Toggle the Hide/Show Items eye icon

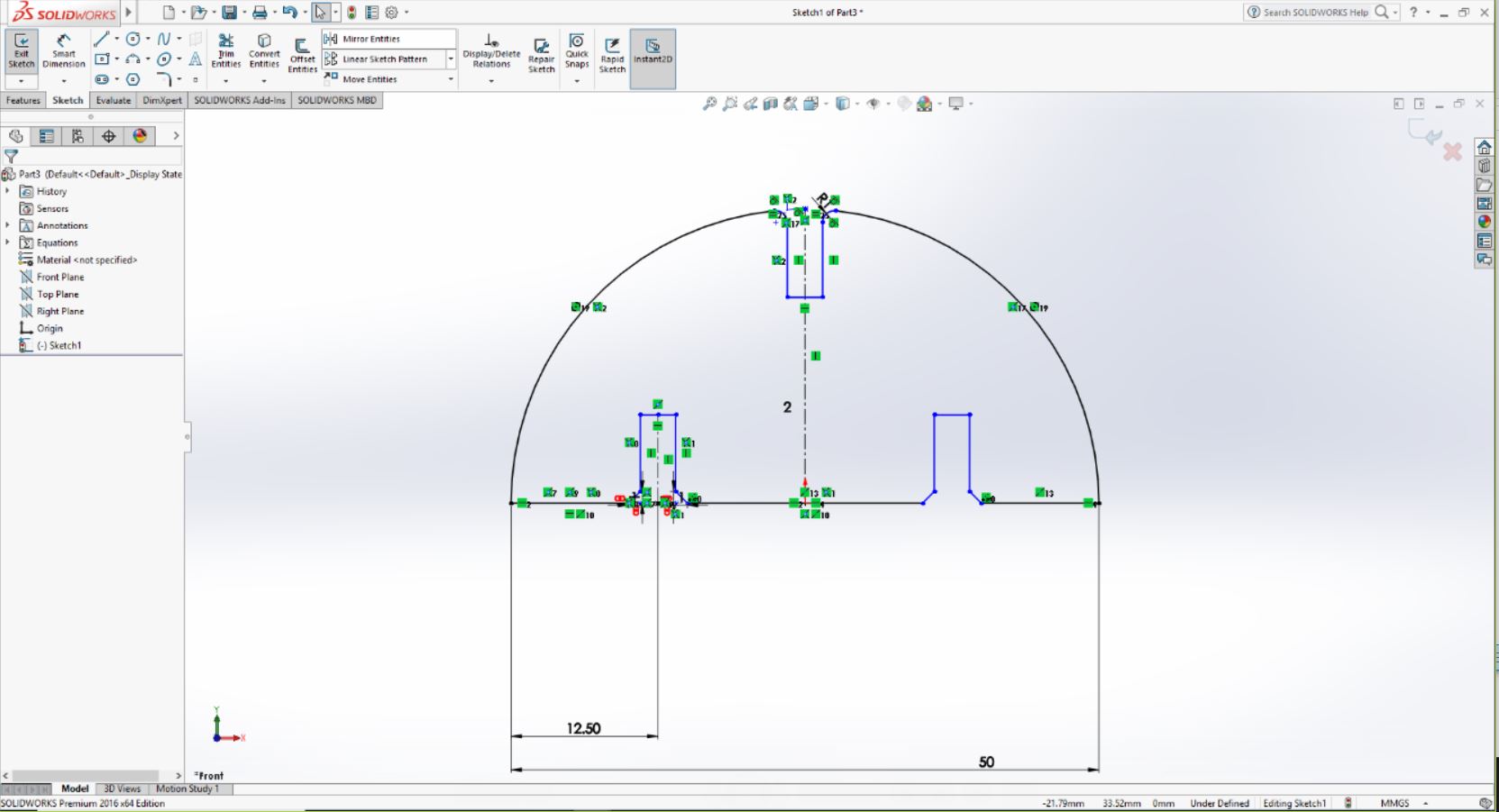pyautogui.click(x=873, y=104)
